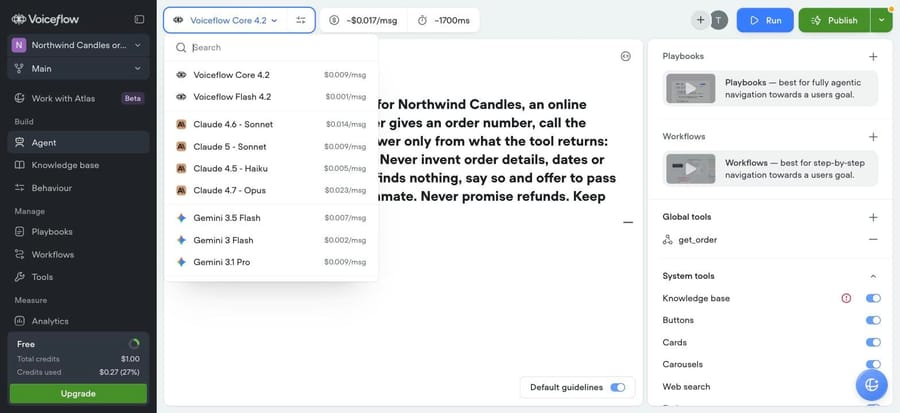
Task: Toggle the Default guidelines switch
Action: click(x=618, y=387)
